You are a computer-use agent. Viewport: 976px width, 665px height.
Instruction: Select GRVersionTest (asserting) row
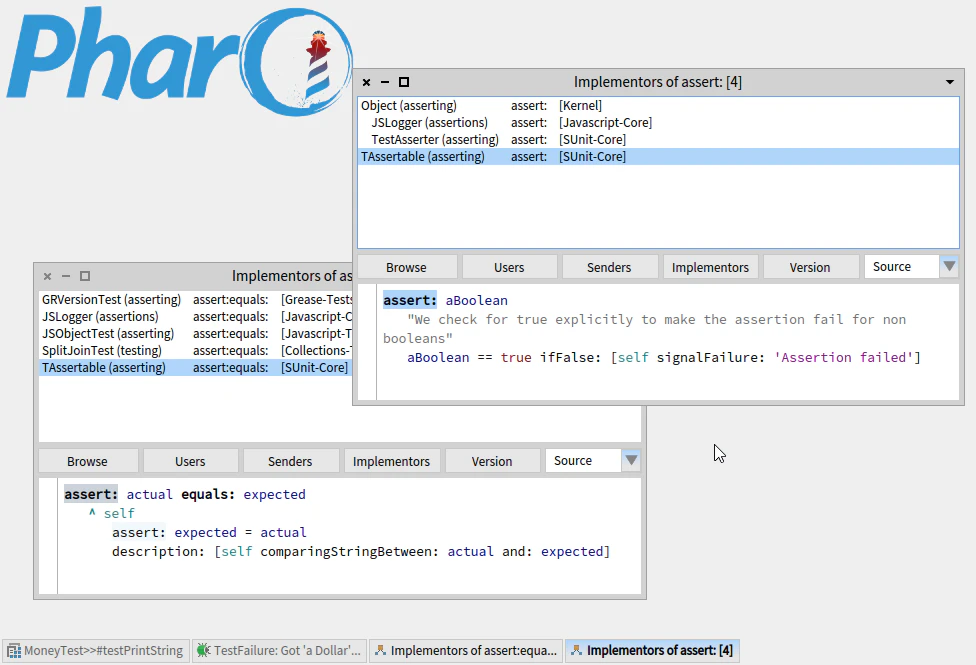[196, 299]
